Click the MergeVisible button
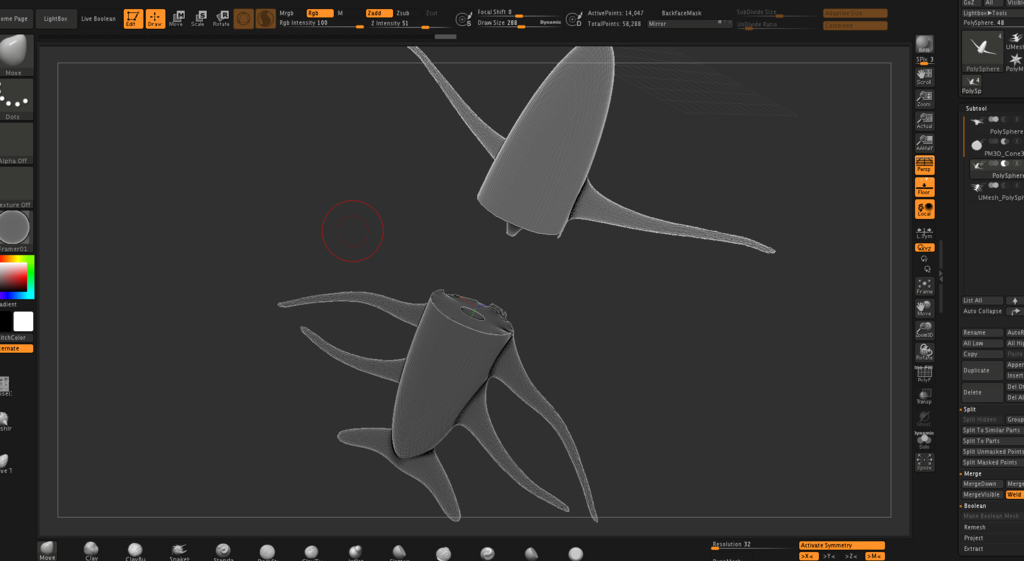Viewport: 1024px width, 561px height. (982, 495)
